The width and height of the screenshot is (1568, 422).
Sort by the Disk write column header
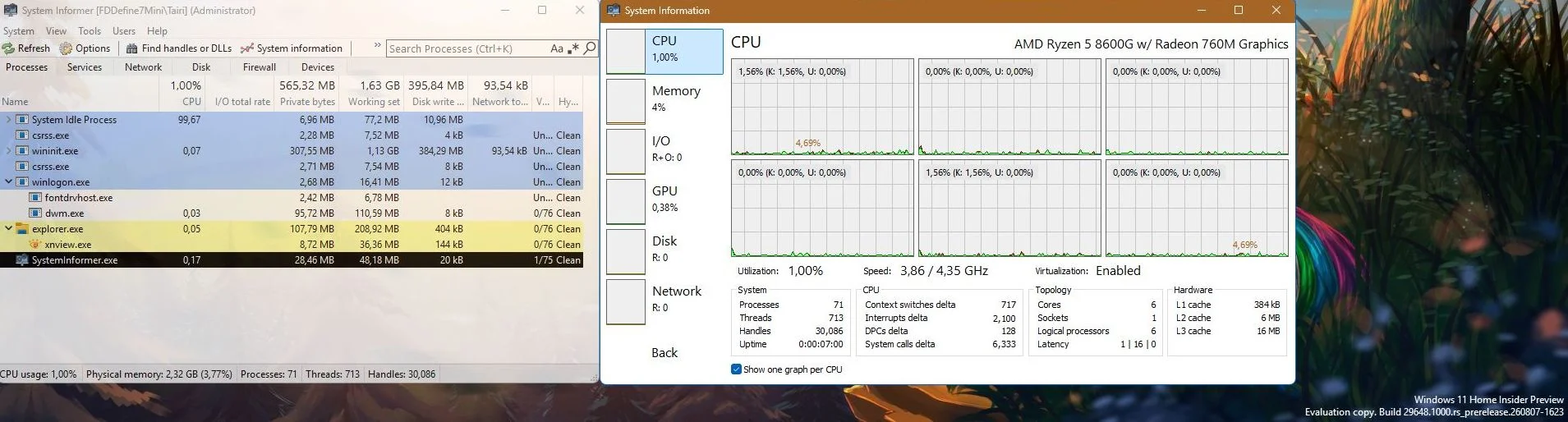pos(438,102)
